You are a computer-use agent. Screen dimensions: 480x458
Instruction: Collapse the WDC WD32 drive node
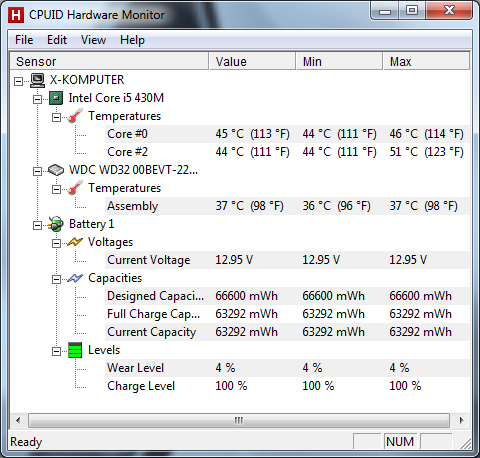point(37,171)
